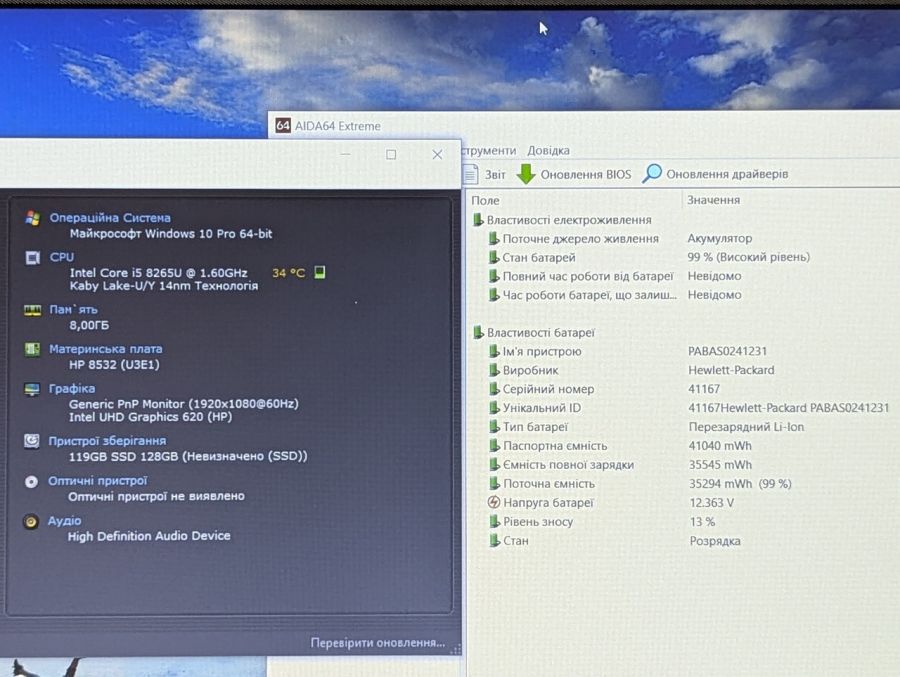Click the Оновлення BIOS toolbar button label
This screenshot has width=900, height=677.
coord(585,174)
